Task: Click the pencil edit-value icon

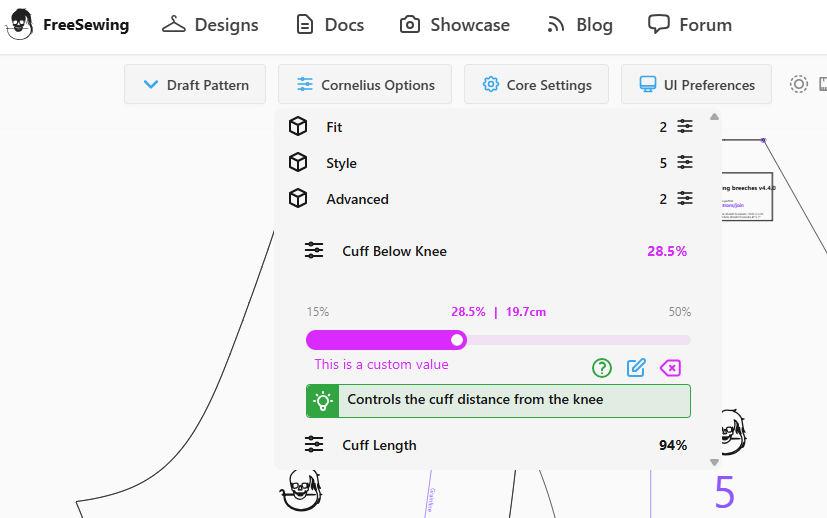Action: click(636, 368)
